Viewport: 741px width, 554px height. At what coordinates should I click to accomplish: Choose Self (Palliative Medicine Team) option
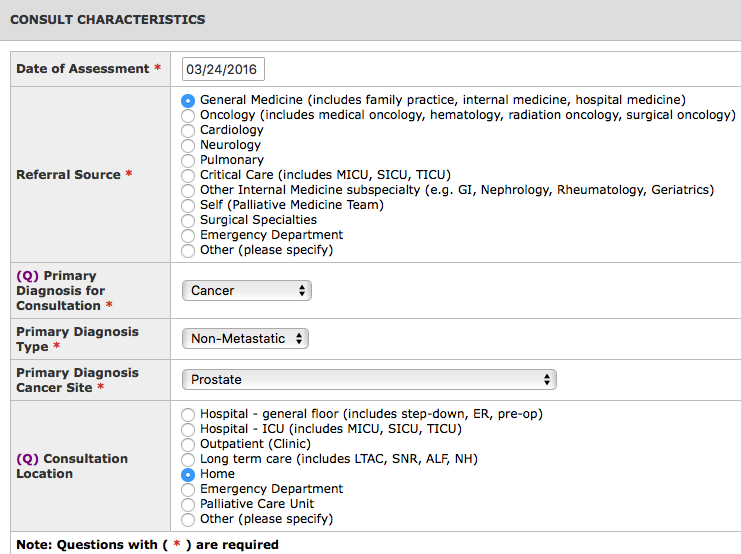(x=188, y=206)
